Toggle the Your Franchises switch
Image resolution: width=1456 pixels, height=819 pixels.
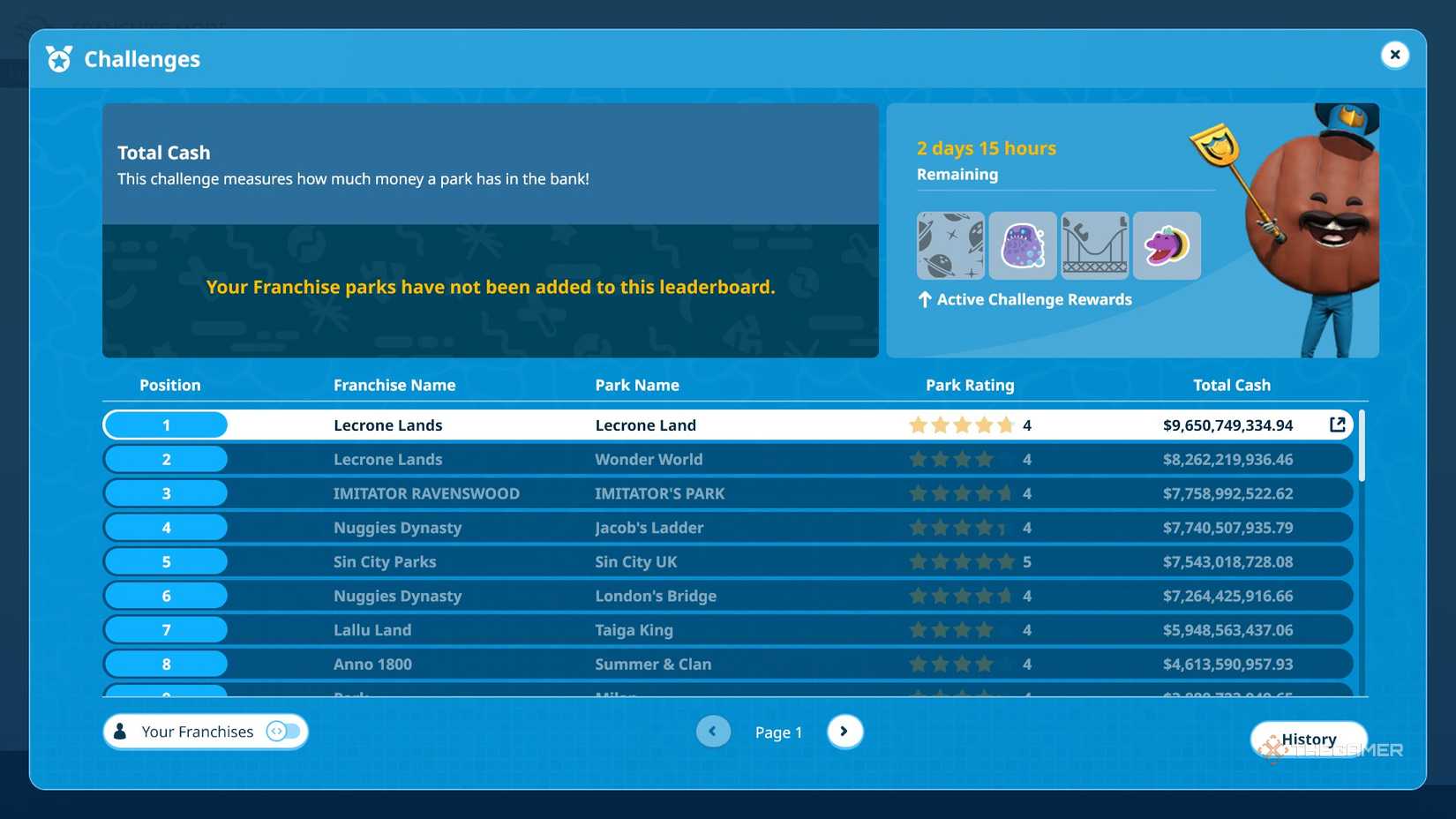click(x=283, y=732)
